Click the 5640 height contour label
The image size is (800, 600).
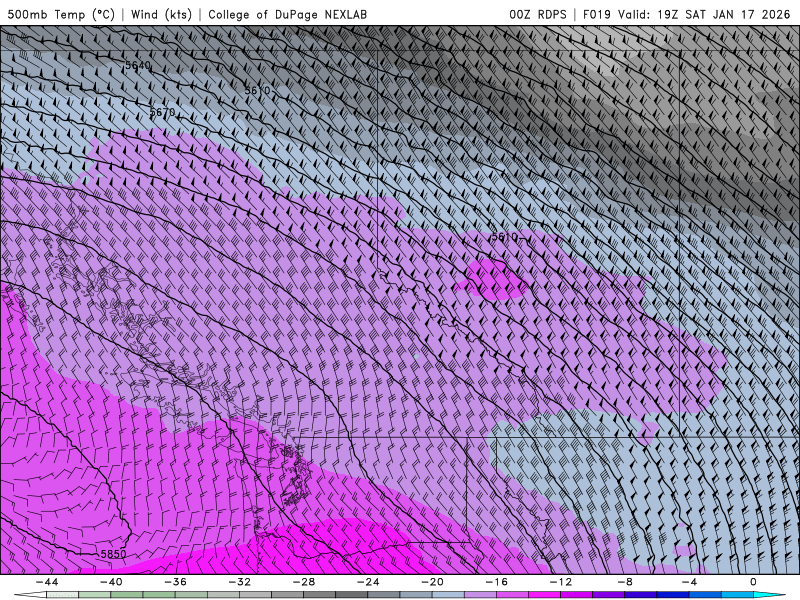coord(138,65)
